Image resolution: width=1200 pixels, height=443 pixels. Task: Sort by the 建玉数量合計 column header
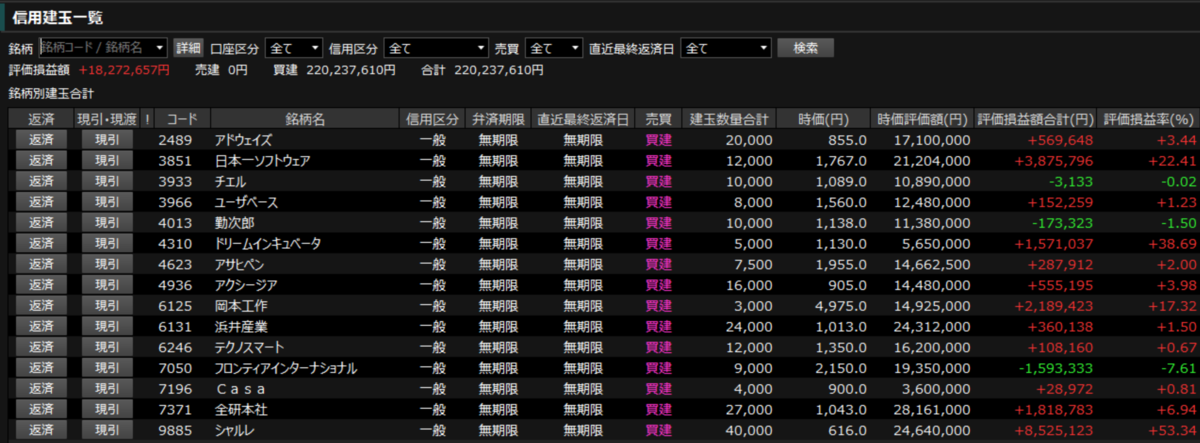(731, 119)
